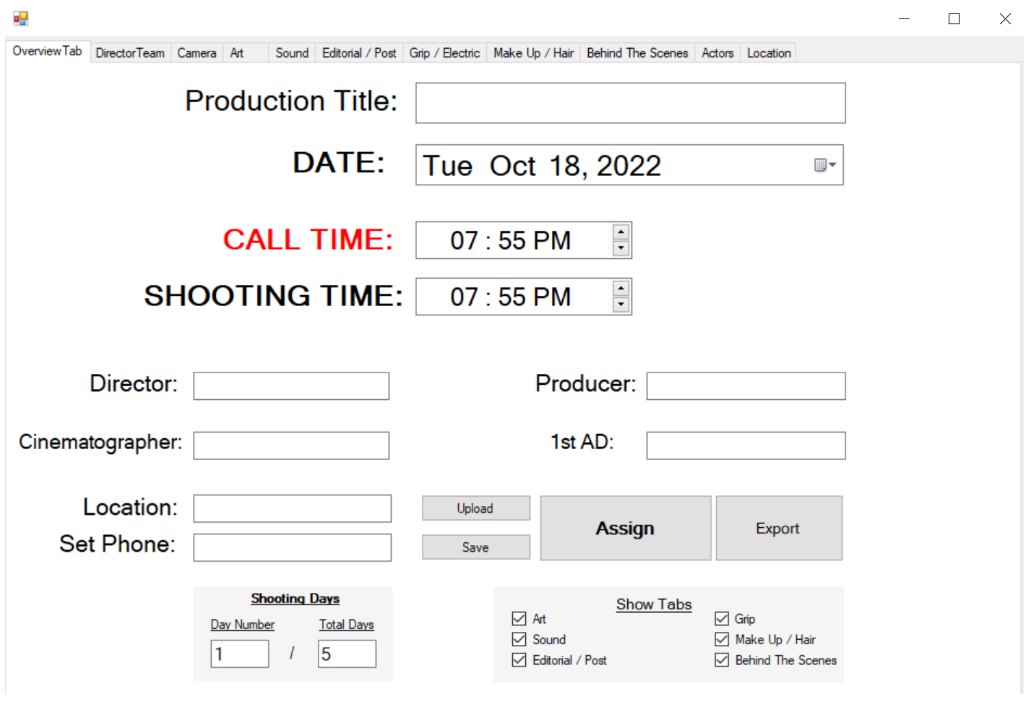Open the Make Up / Hair tab
Screen dimensions: 1024x702
point(534,53)
